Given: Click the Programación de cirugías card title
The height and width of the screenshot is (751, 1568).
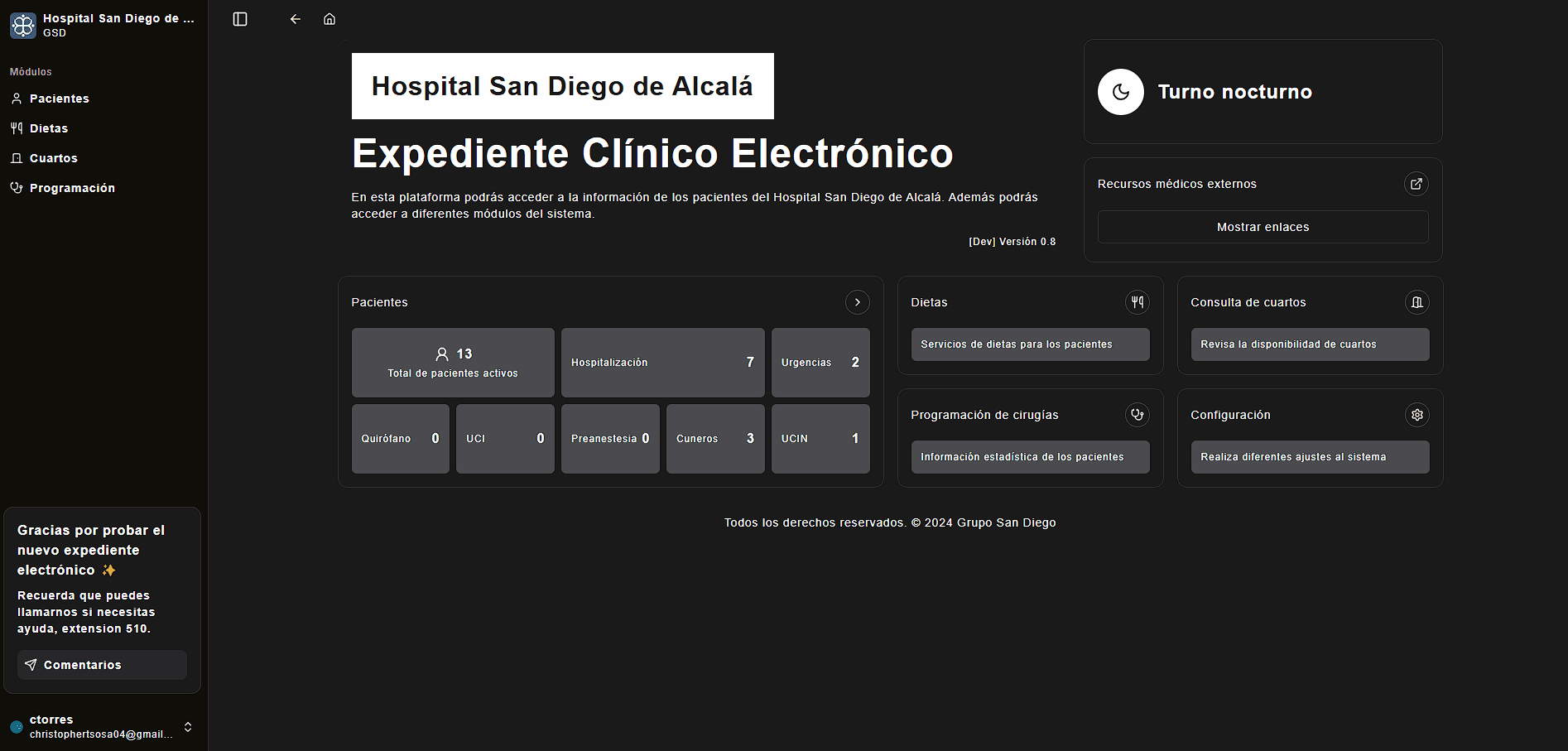Looking at the screenshot, I should click(984, 415).
